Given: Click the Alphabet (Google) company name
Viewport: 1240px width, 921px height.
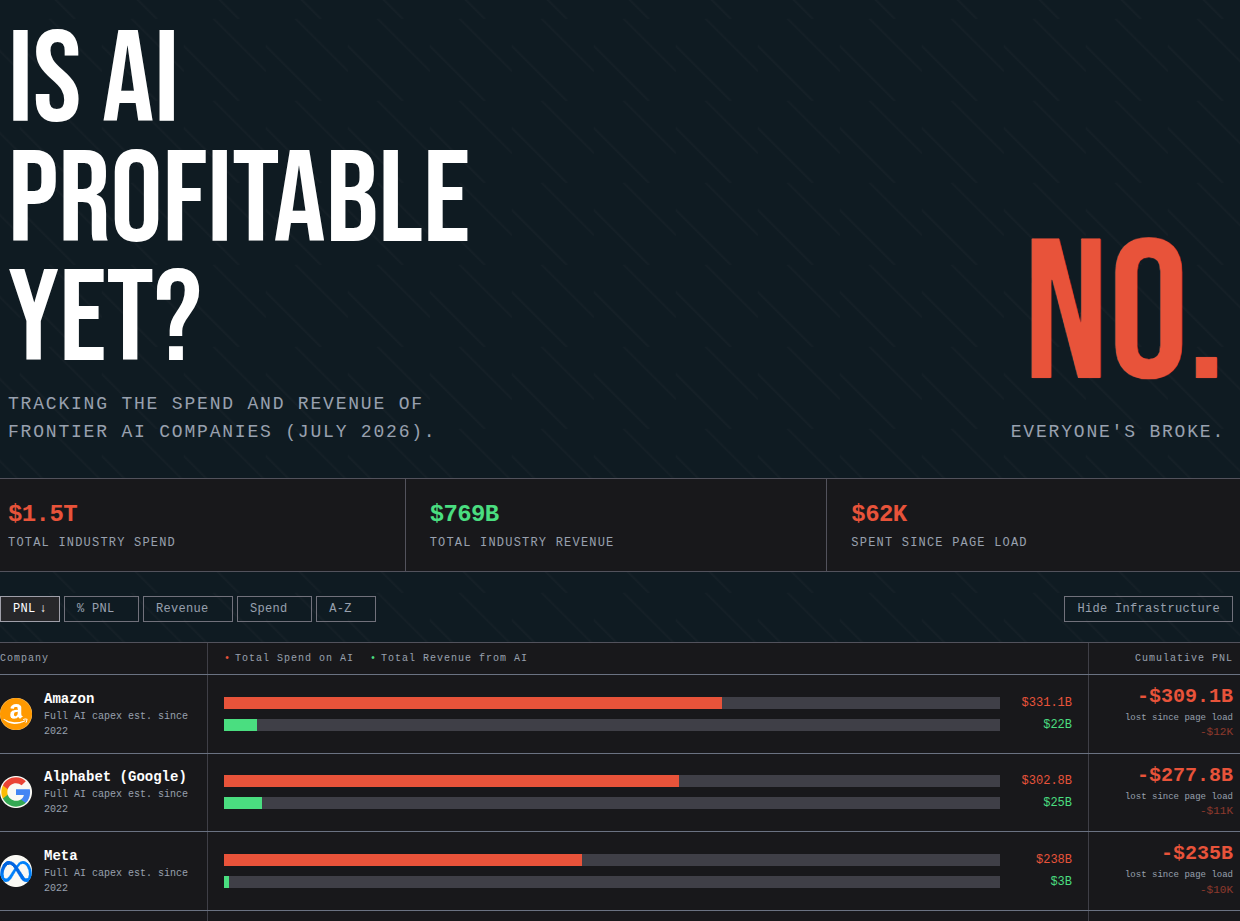Looking at the screenshot, I should tap(115, 776).
